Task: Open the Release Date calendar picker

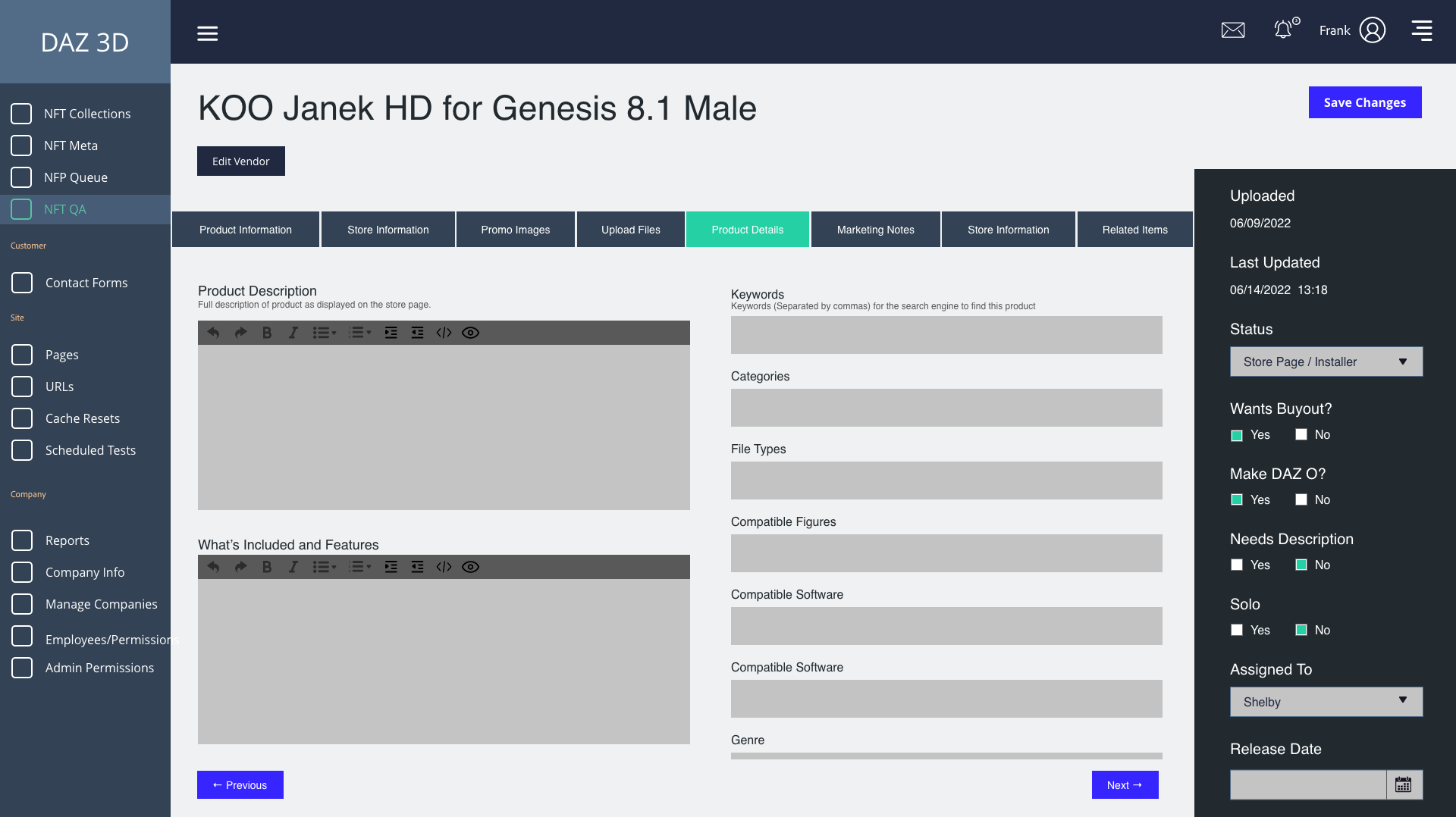Action: pyautogui.click(x=1404, y=784)
